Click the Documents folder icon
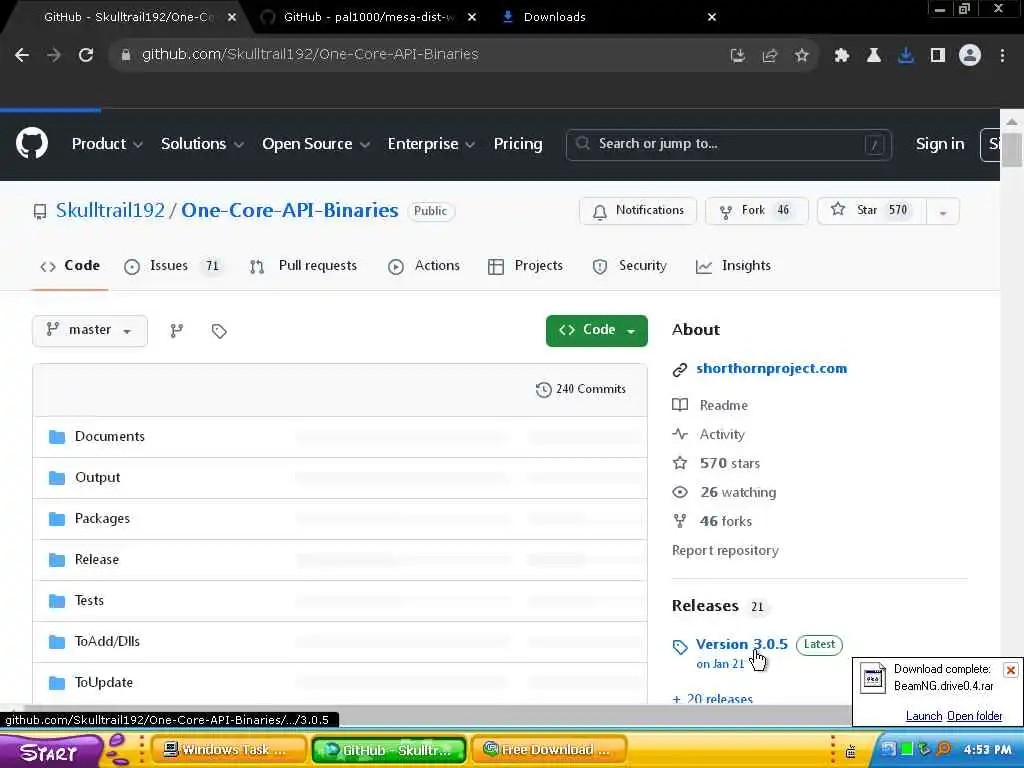Screen dimensions: 1024x768 (57, 437)
